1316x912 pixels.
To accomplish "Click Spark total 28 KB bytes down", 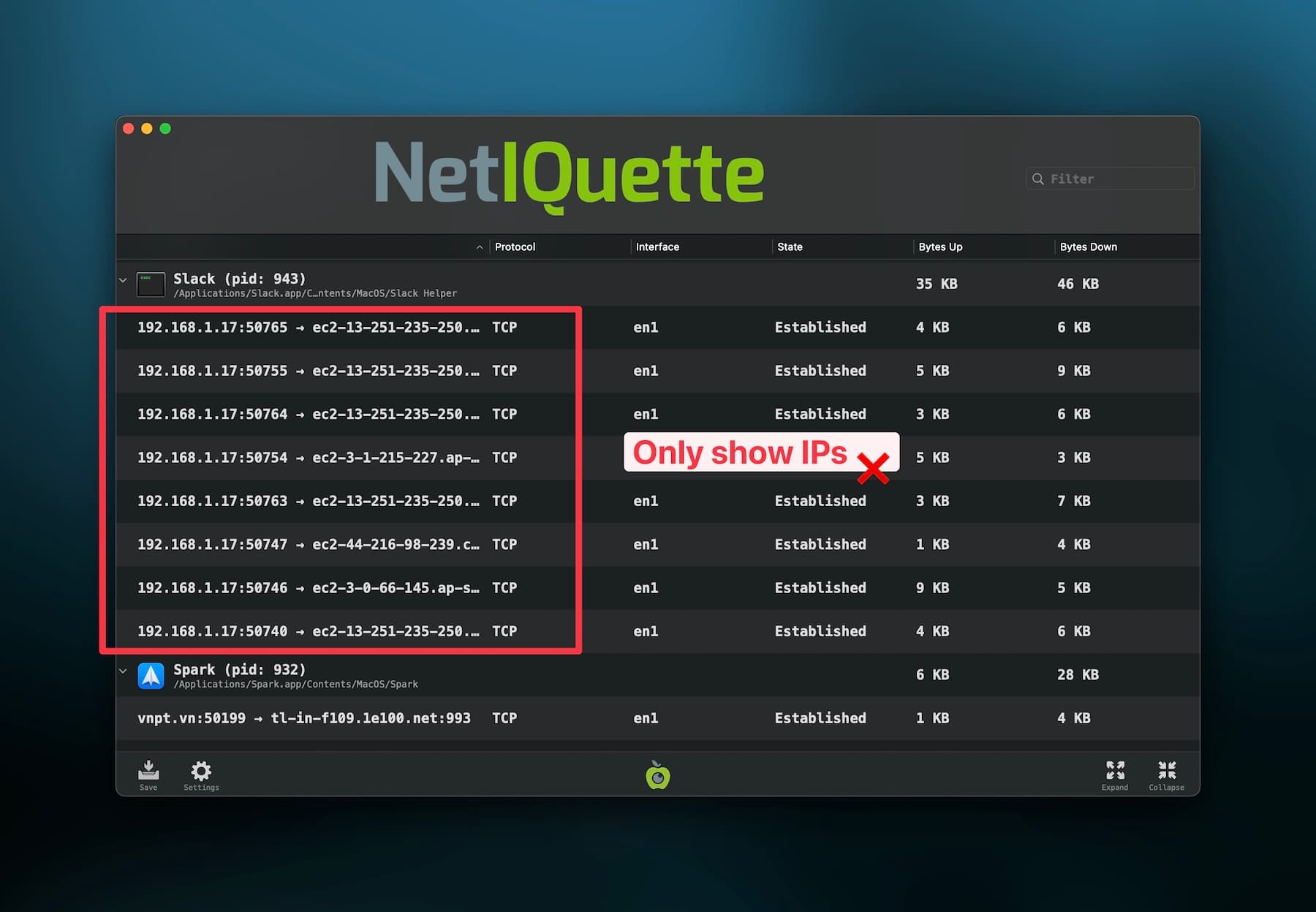I will [x=1078, y=674].
